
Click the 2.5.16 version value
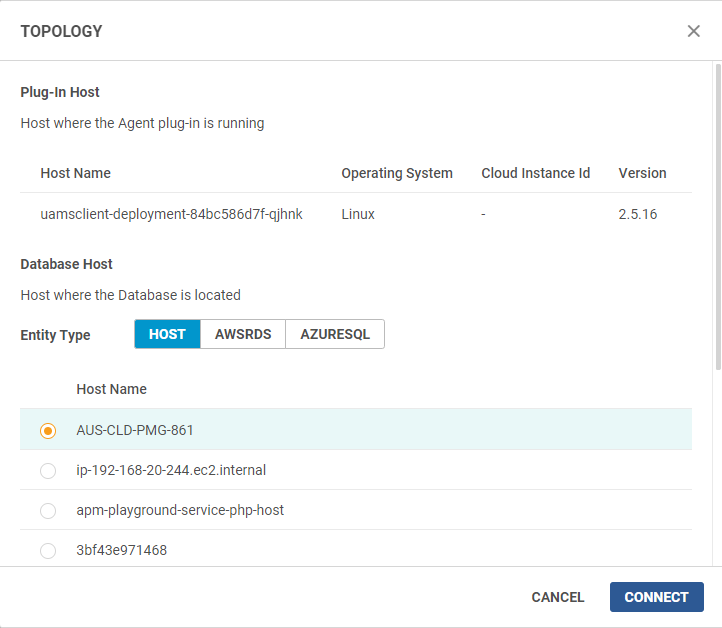tap(637, 214)
